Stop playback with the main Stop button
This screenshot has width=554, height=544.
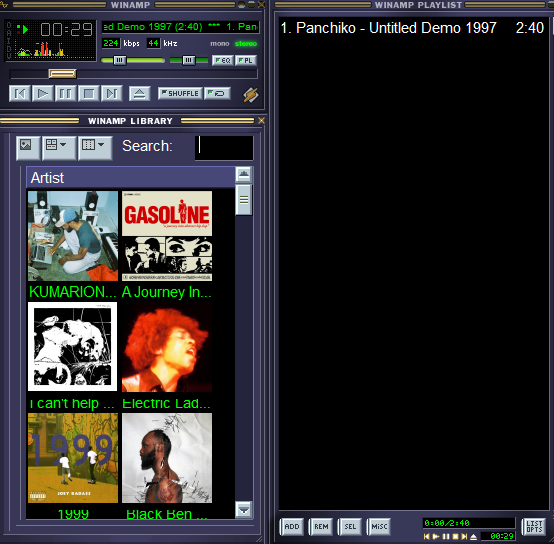(x=89, y=94)
